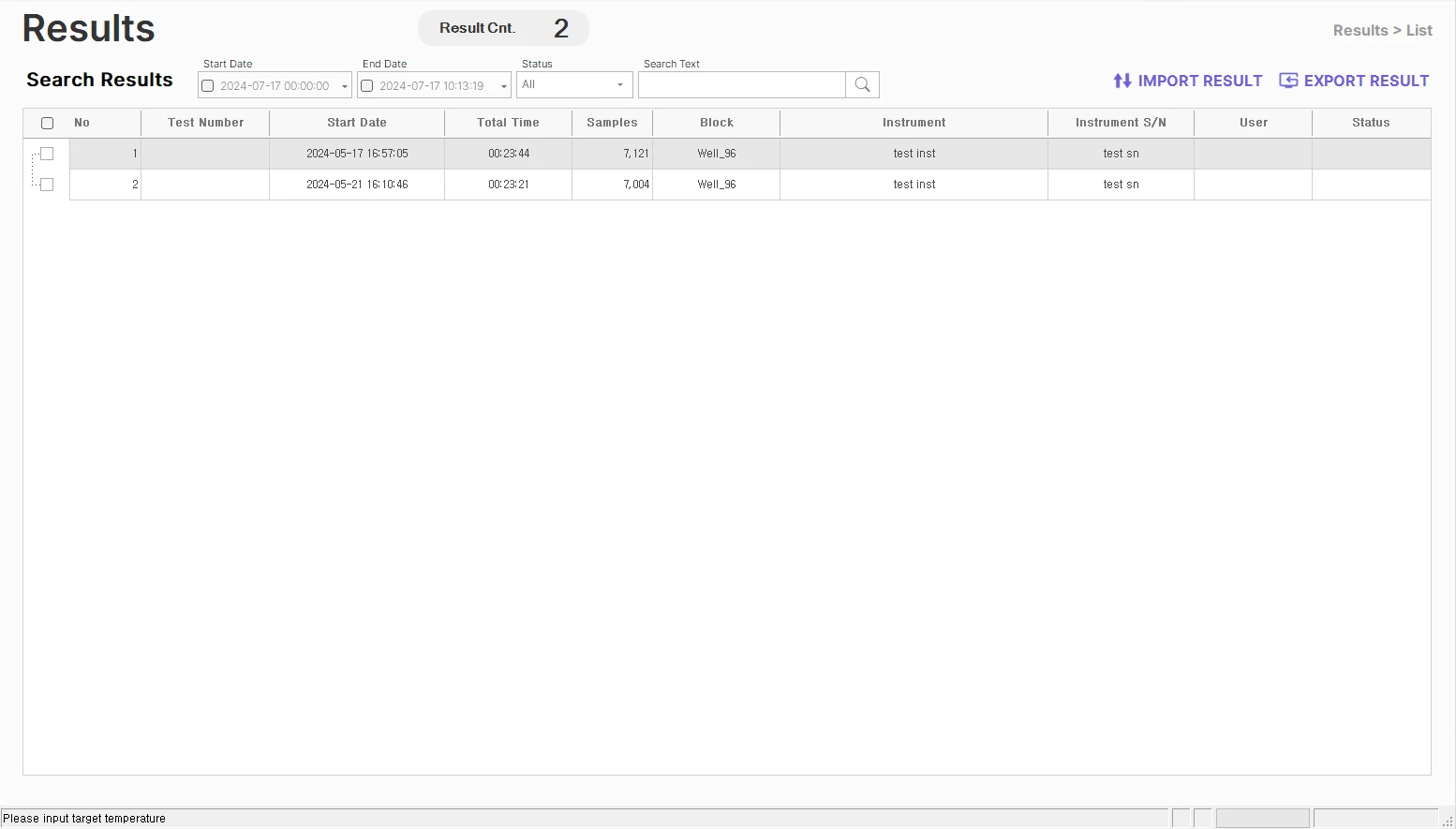Click inside the Search Text field

tap(742, 85)
